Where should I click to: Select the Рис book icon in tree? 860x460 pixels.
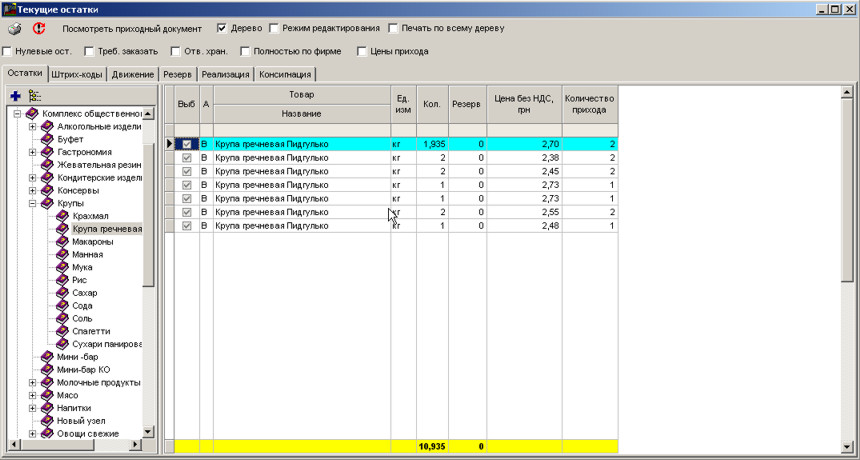tap(62, 280)
